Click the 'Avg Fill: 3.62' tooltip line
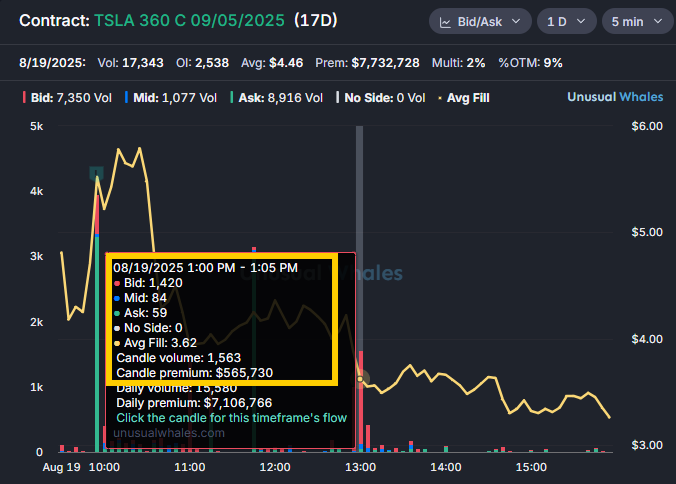 point(156,343)
